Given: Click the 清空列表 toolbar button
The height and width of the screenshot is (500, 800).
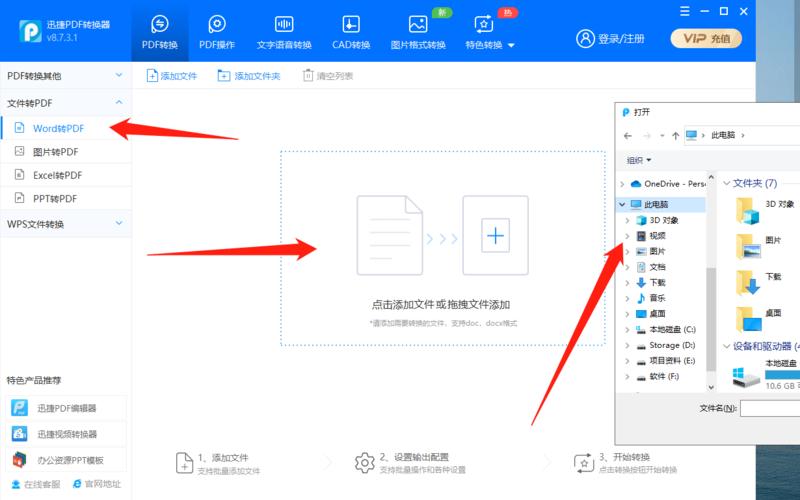Looking at the screenshot, I should 328,76.
